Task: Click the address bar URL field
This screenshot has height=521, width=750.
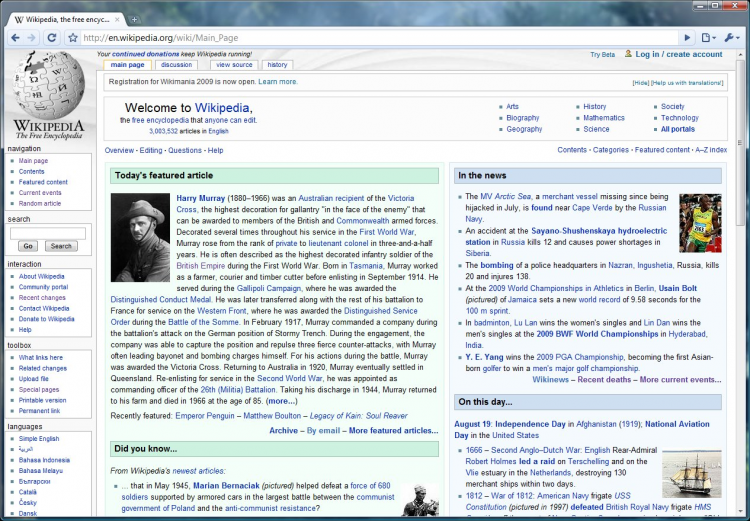Action: (x=378, y=38)
